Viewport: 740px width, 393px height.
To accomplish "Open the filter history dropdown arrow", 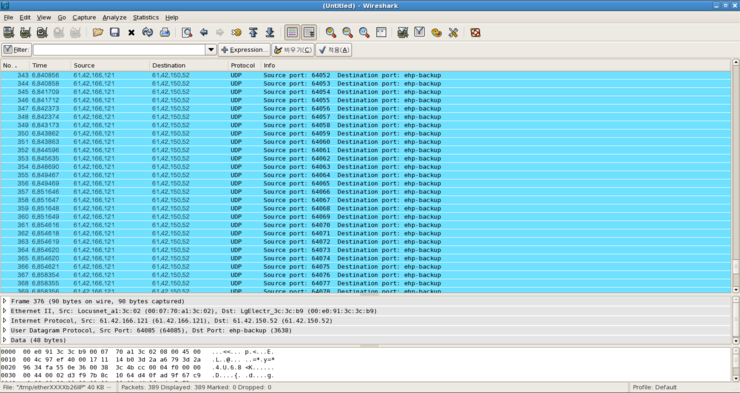I will [211, 50].
